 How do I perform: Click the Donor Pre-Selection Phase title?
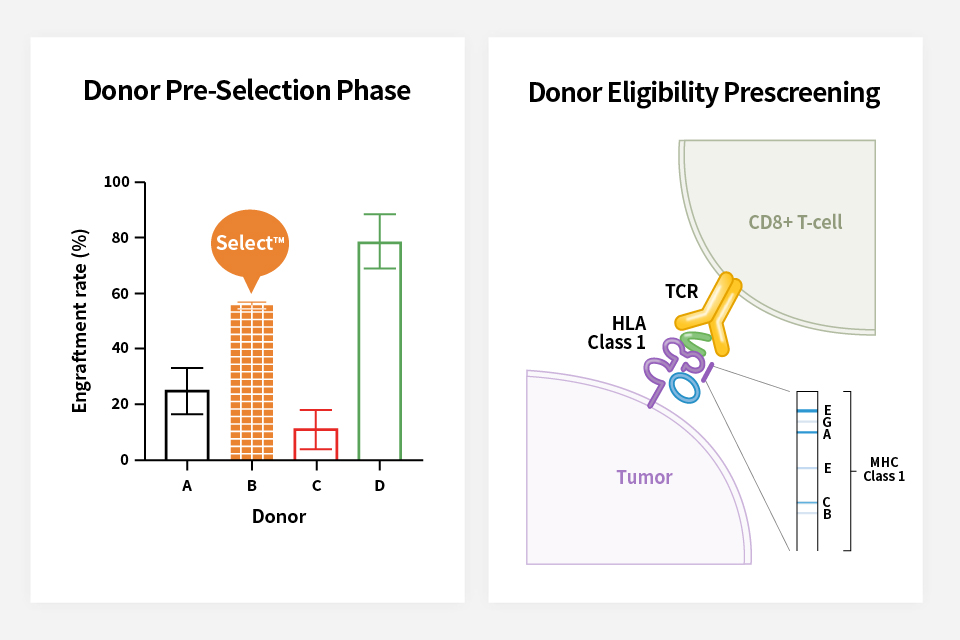point(247,91)
